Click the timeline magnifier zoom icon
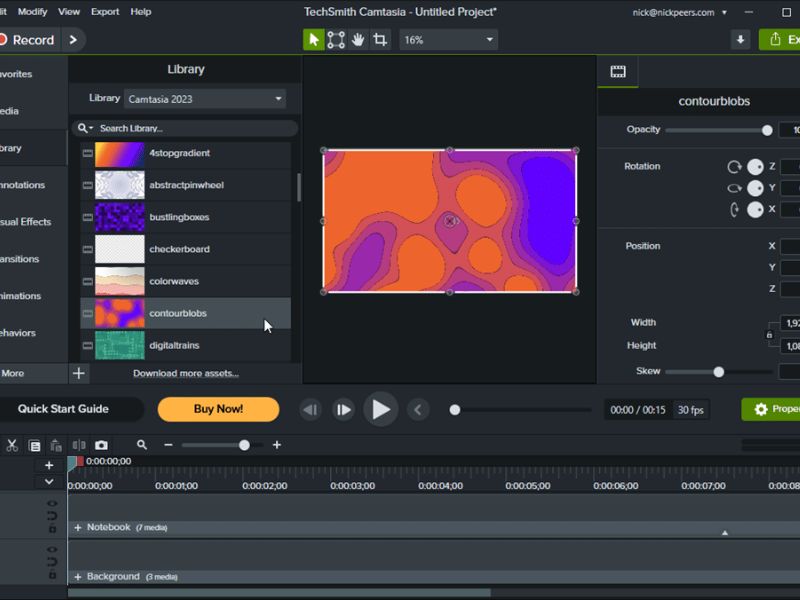The image size is (800, 600). 142,445
